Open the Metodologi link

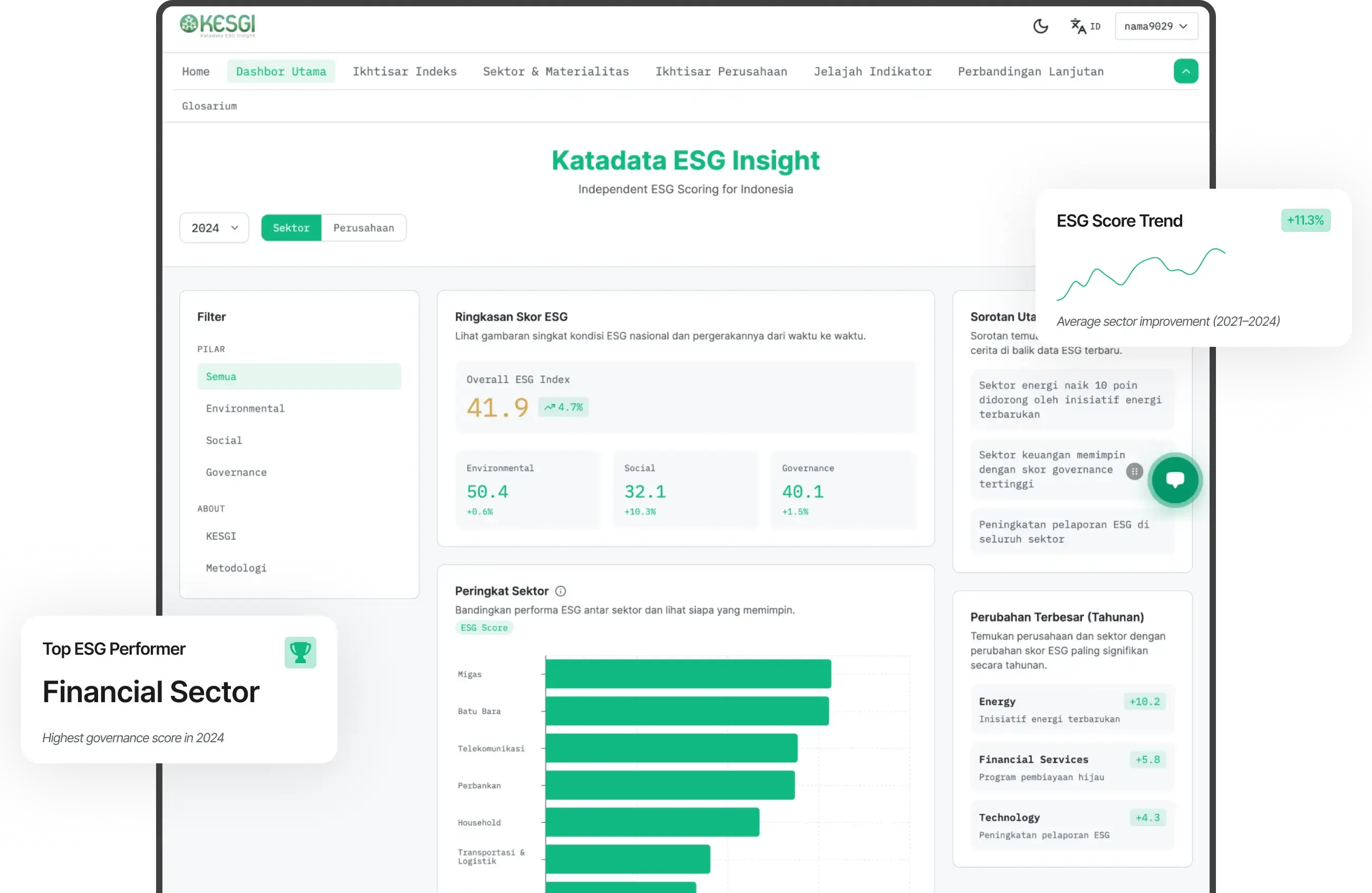pos(236,568)
